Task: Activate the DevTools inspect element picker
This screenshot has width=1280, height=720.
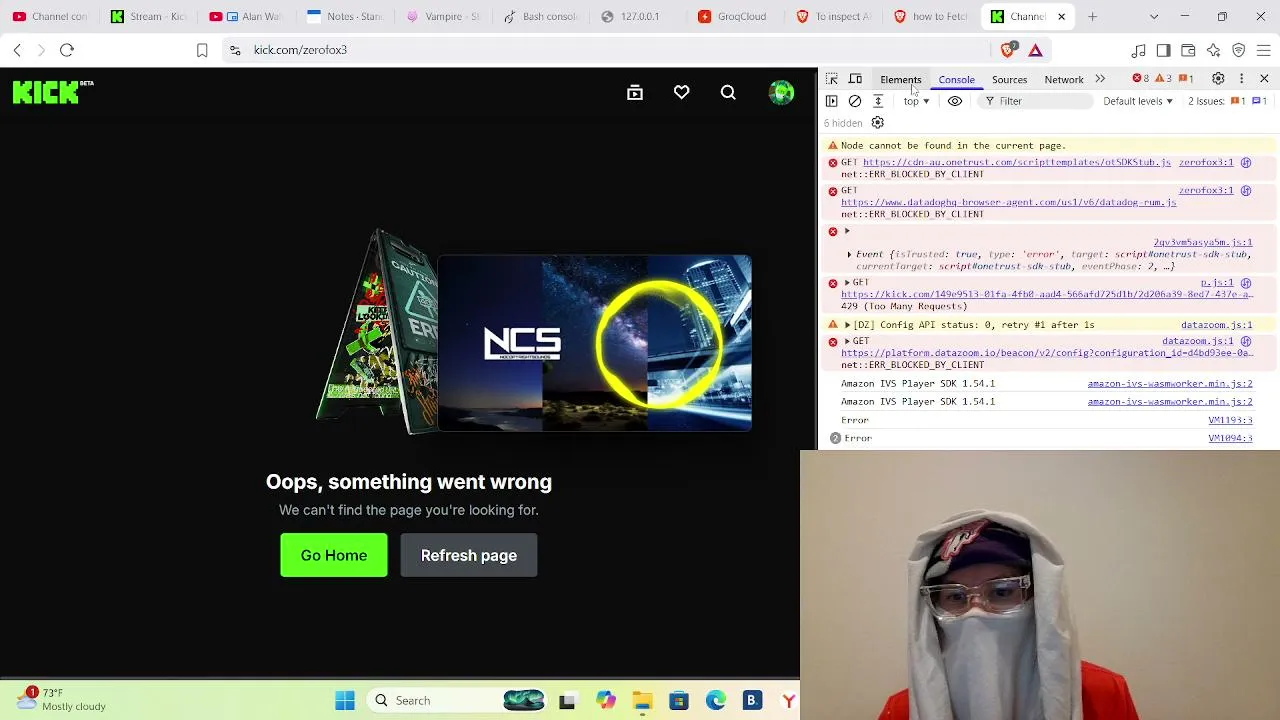Action: point(832,79)
